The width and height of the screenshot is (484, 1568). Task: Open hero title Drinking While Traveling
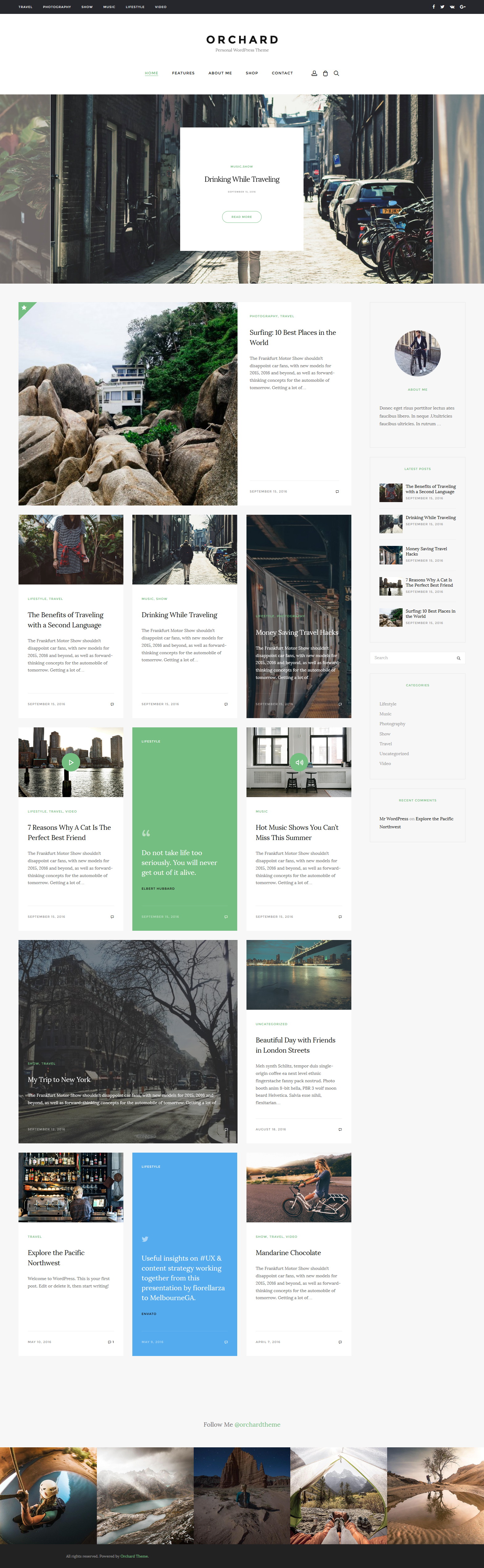tap(242, 179)
